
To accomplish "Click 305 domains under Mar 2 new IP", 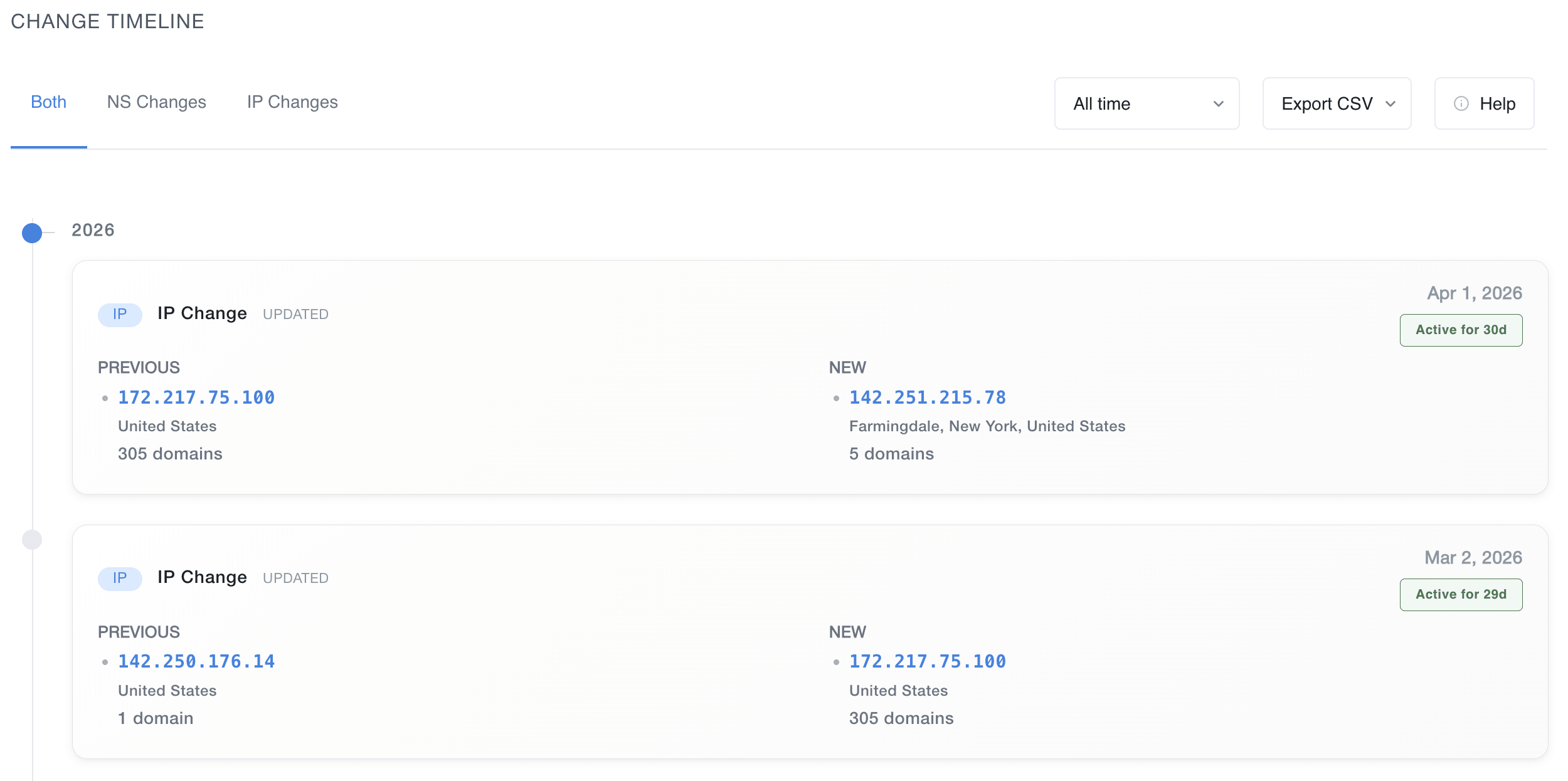I will pos(901,718).
